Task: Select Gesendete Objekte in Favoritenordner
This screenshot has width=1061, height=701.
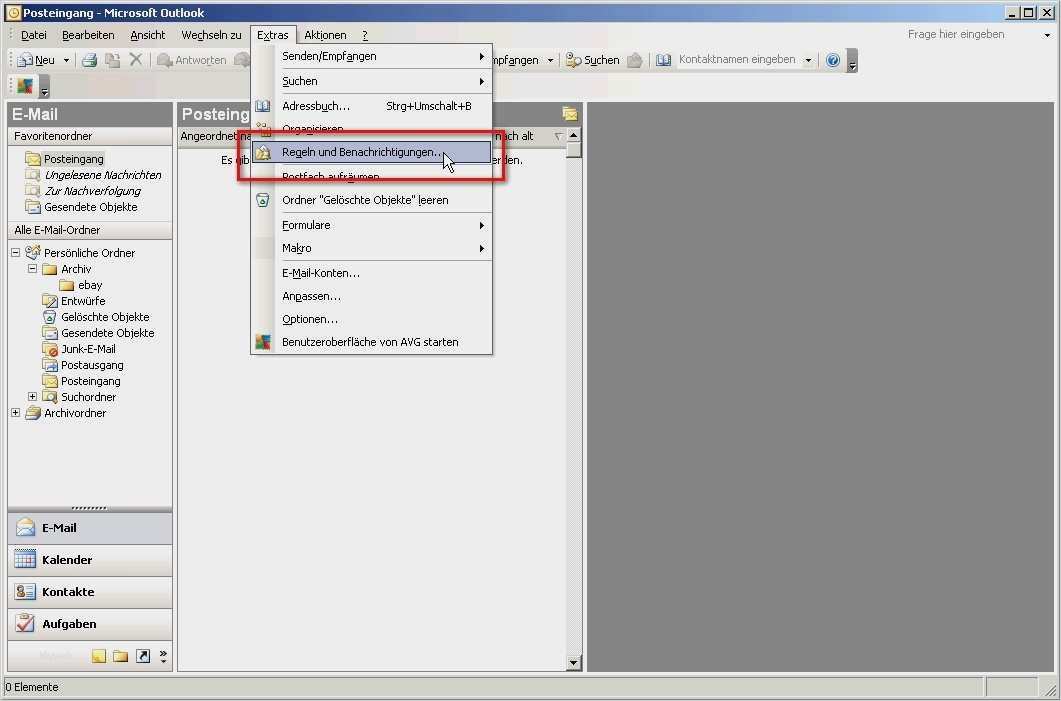Action: click(82, 207)
